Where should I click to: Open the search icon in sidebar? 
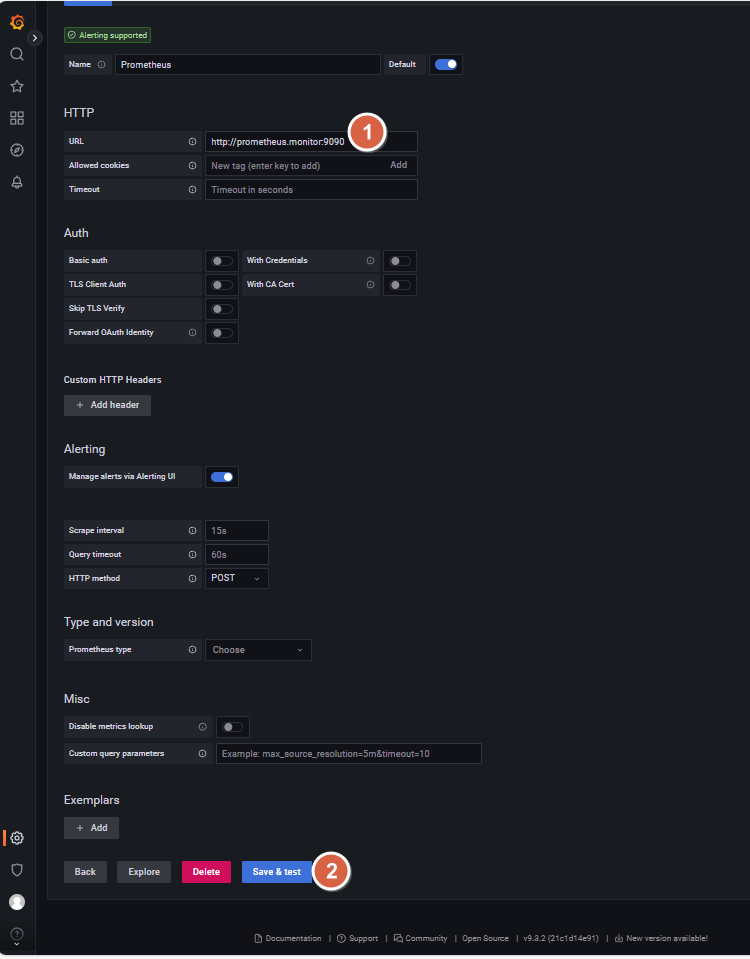17,54
